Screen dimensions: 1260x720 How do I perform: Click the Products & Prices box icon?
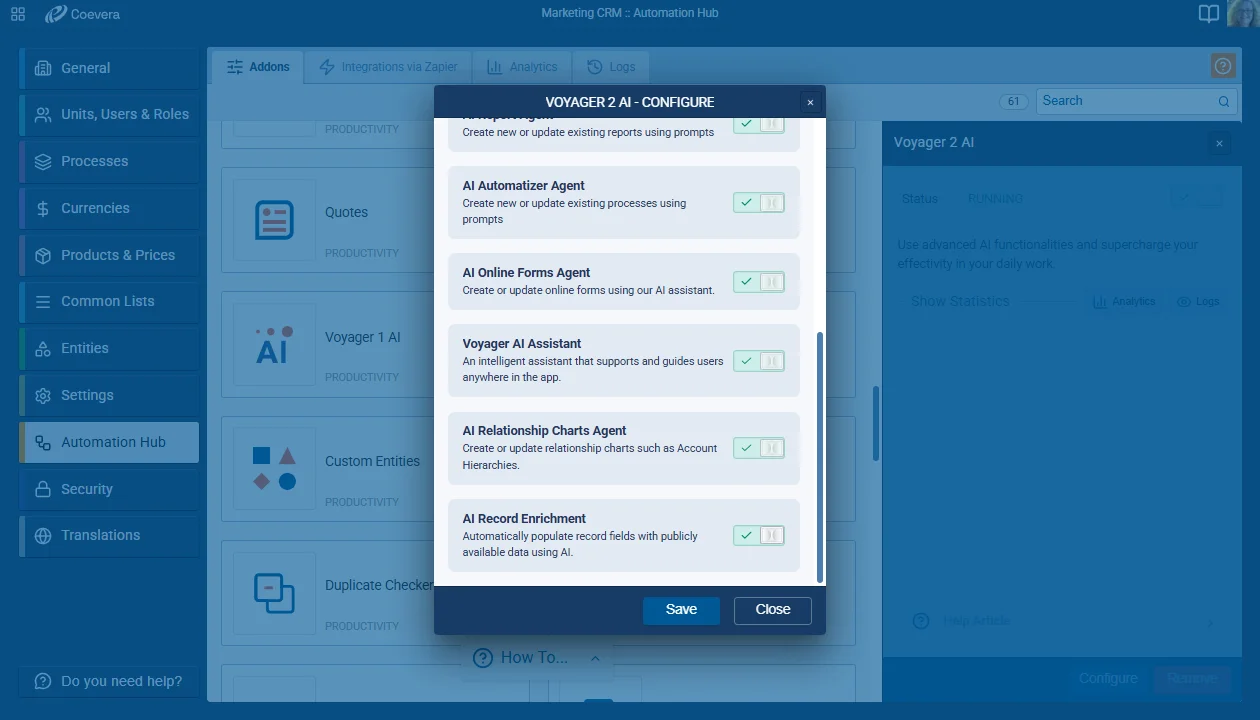pos(43,255)
